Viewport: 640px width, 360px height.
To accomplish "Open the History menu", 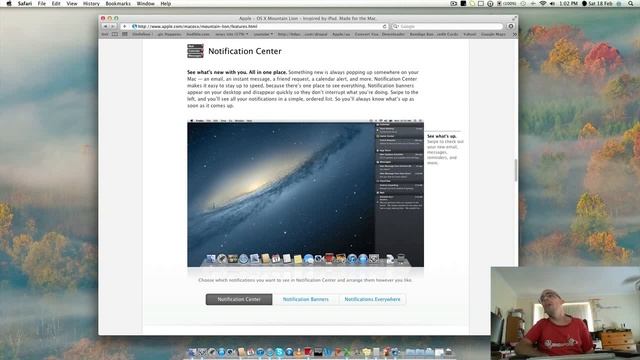I will tap(91, 3).
